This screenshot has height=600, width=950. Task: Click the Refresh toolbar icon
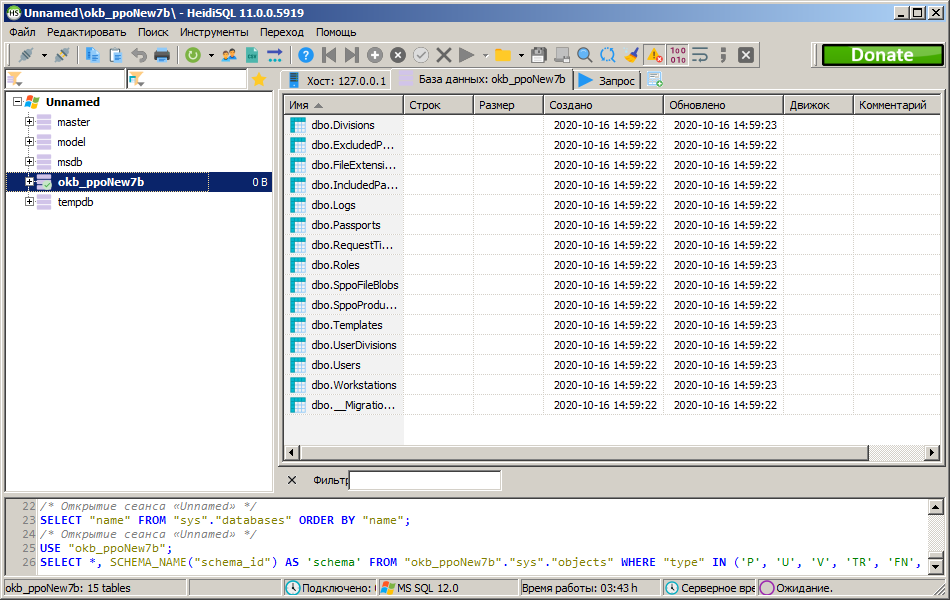click(192, 55)
